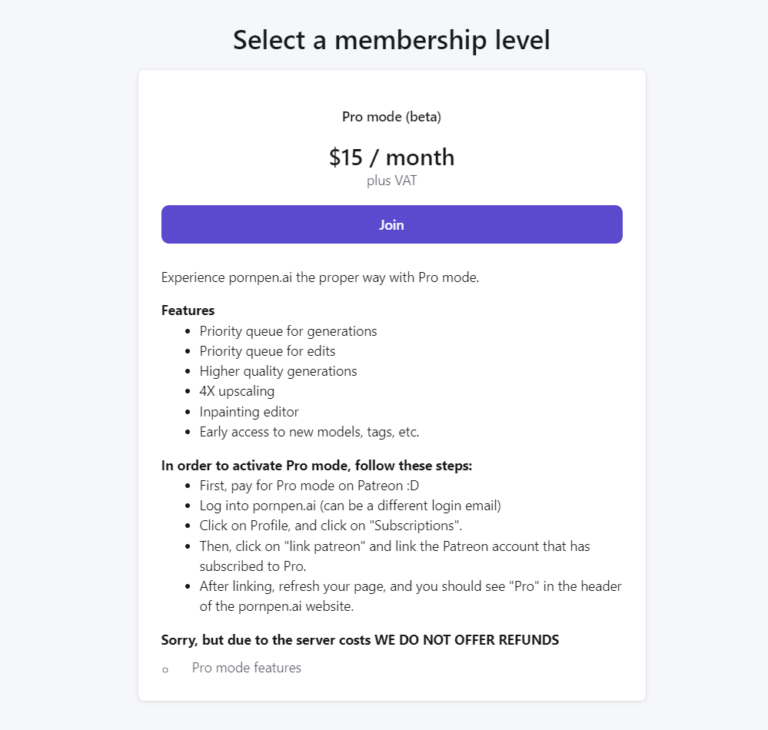The width and height of the screenshot is (768, 730).
Task: Click the "Click on Profile" step
Action: point(330,525)
